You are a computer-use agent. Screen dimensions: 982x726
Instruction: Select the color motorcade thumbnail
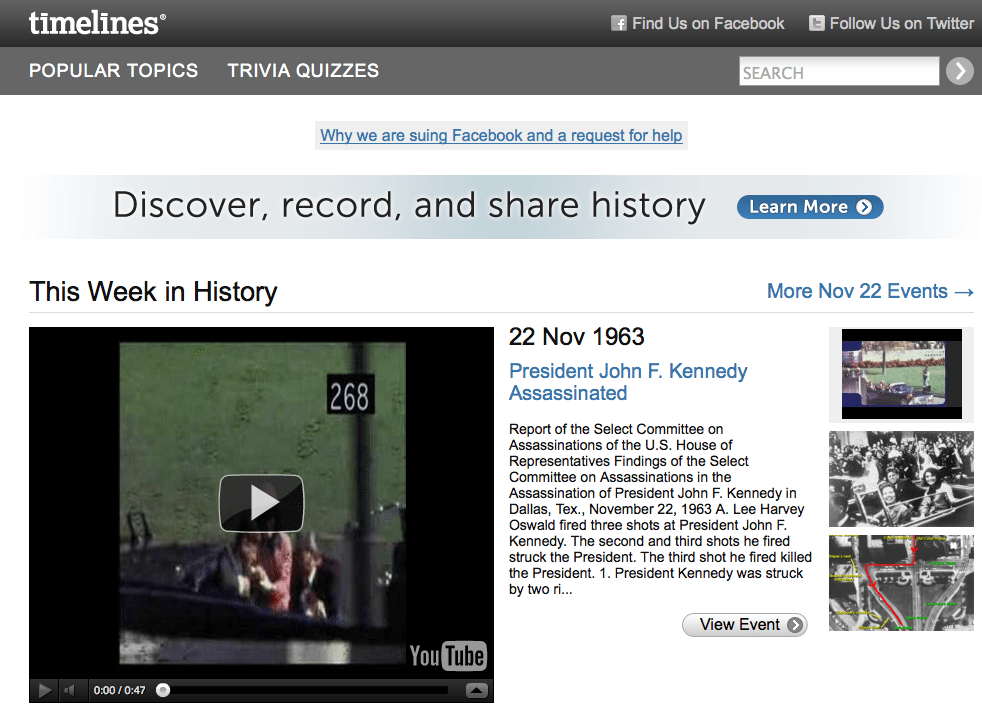[901, 375]
